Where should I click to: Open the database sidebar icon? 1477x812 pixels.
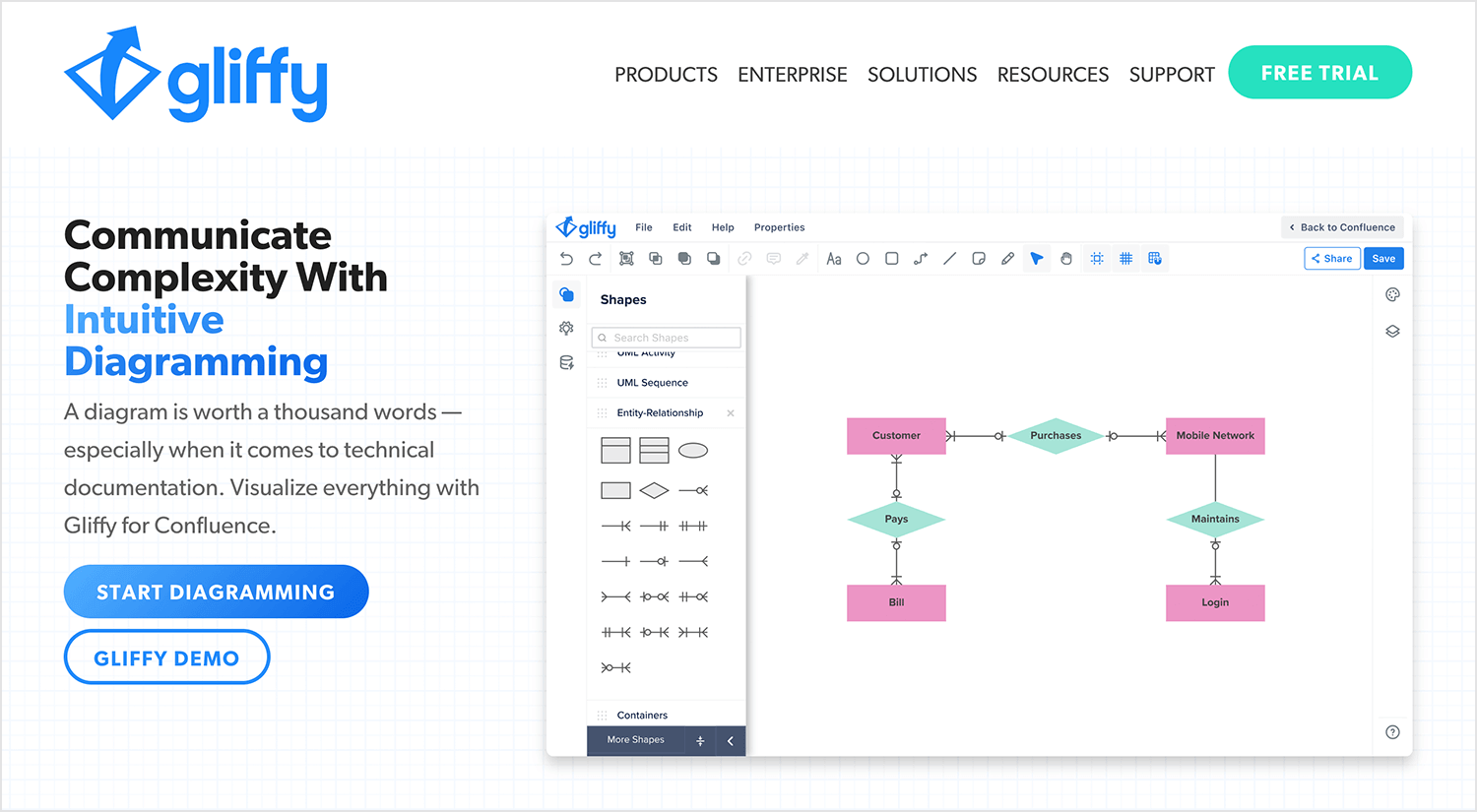point(566,363)
